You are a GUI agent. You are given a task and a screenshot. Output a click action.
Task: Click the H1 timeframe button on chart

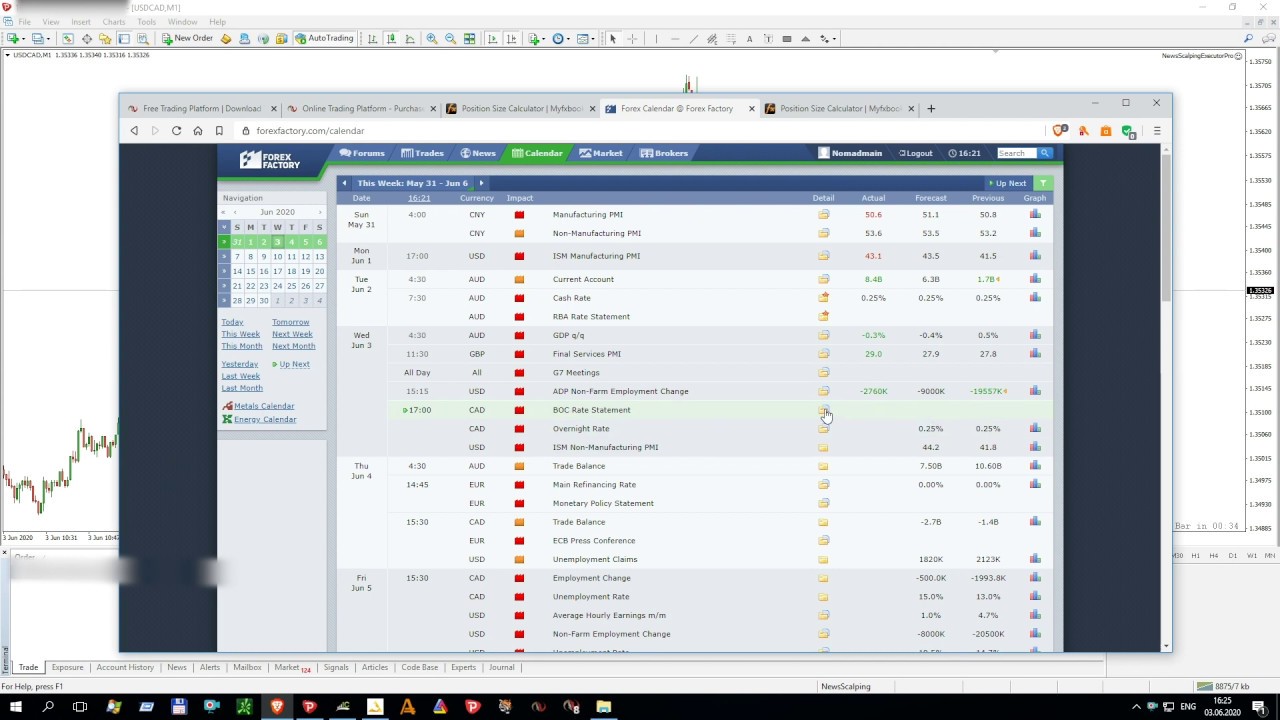(x=1195, y=556)
